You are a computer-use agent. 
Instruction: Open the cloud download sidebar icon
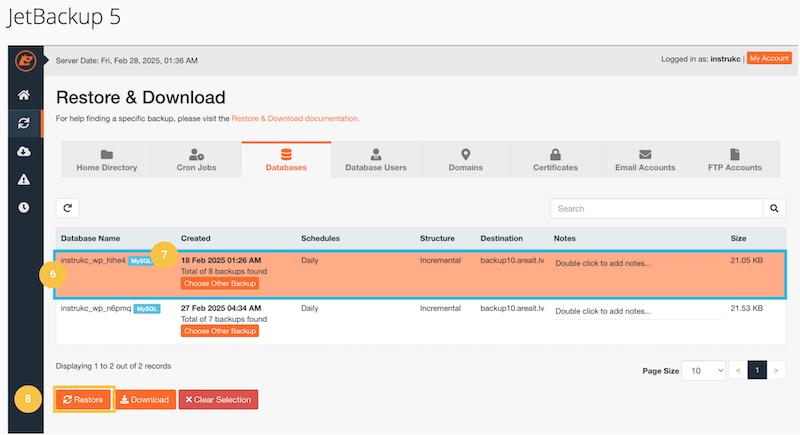(x=24, y=151)
